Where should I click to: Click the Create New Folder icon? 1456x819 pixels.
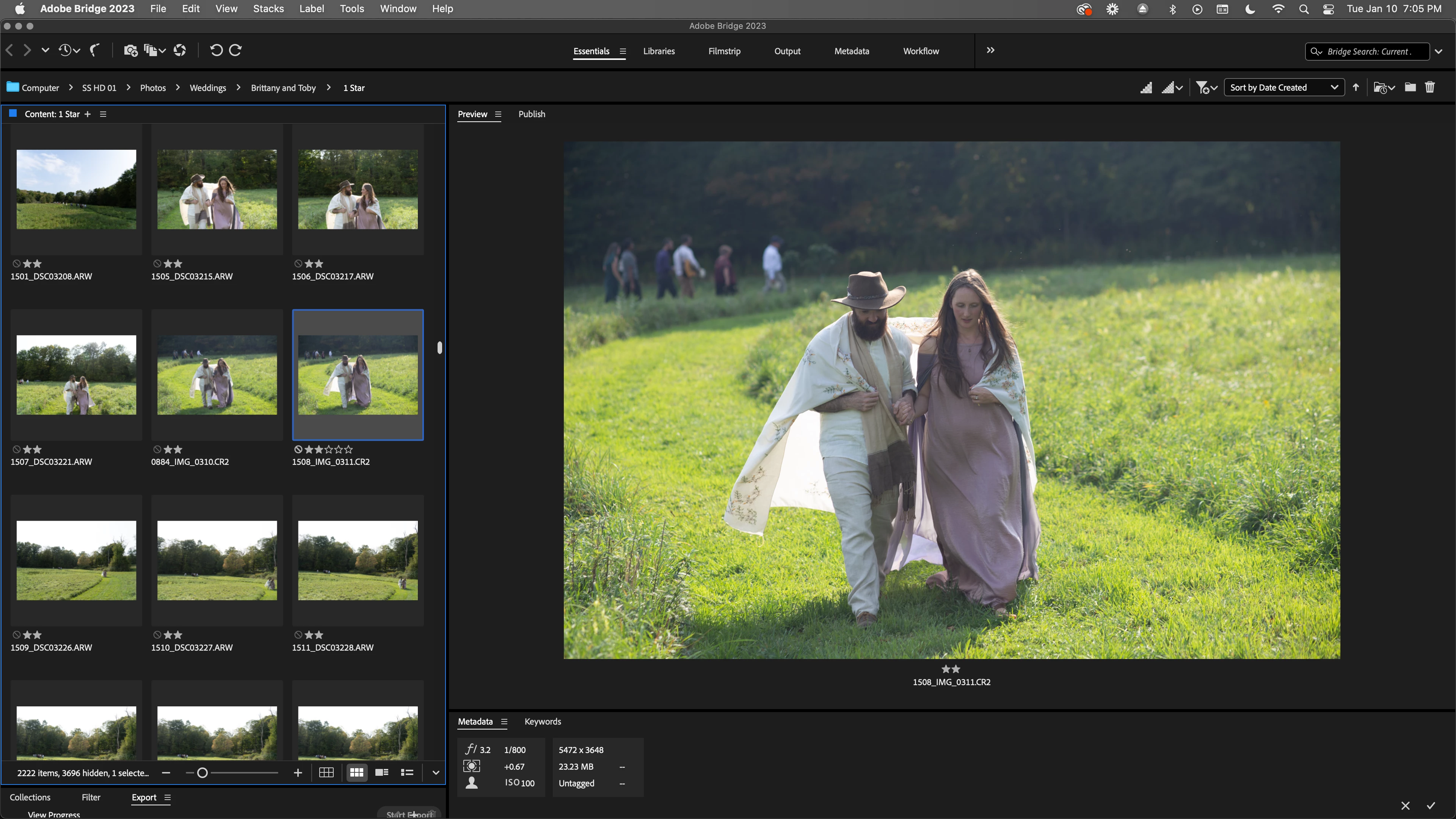pyautogui.click(x=1410, y=87)
